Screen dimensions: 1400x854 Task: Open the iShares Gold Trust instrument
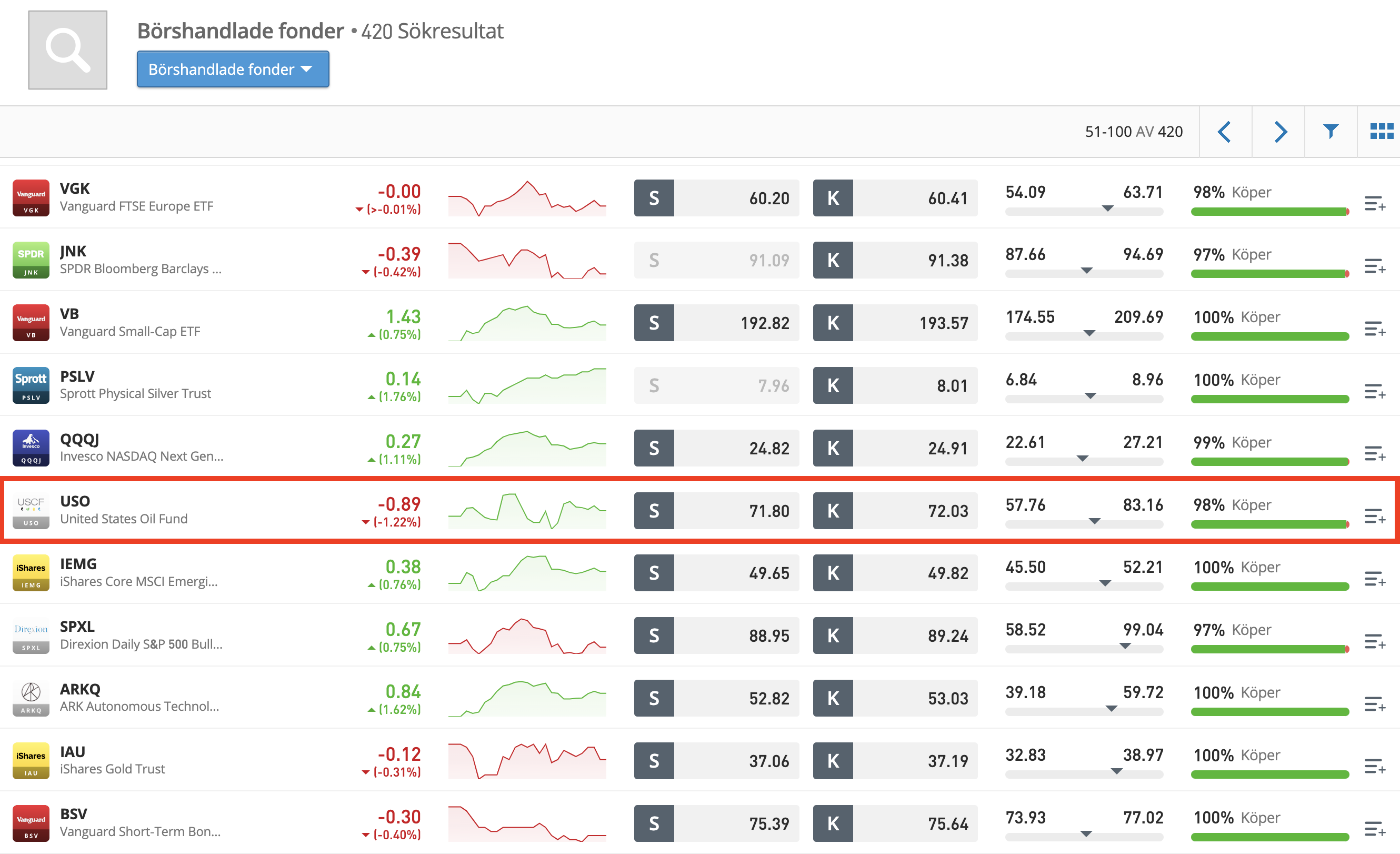(113, 769)
